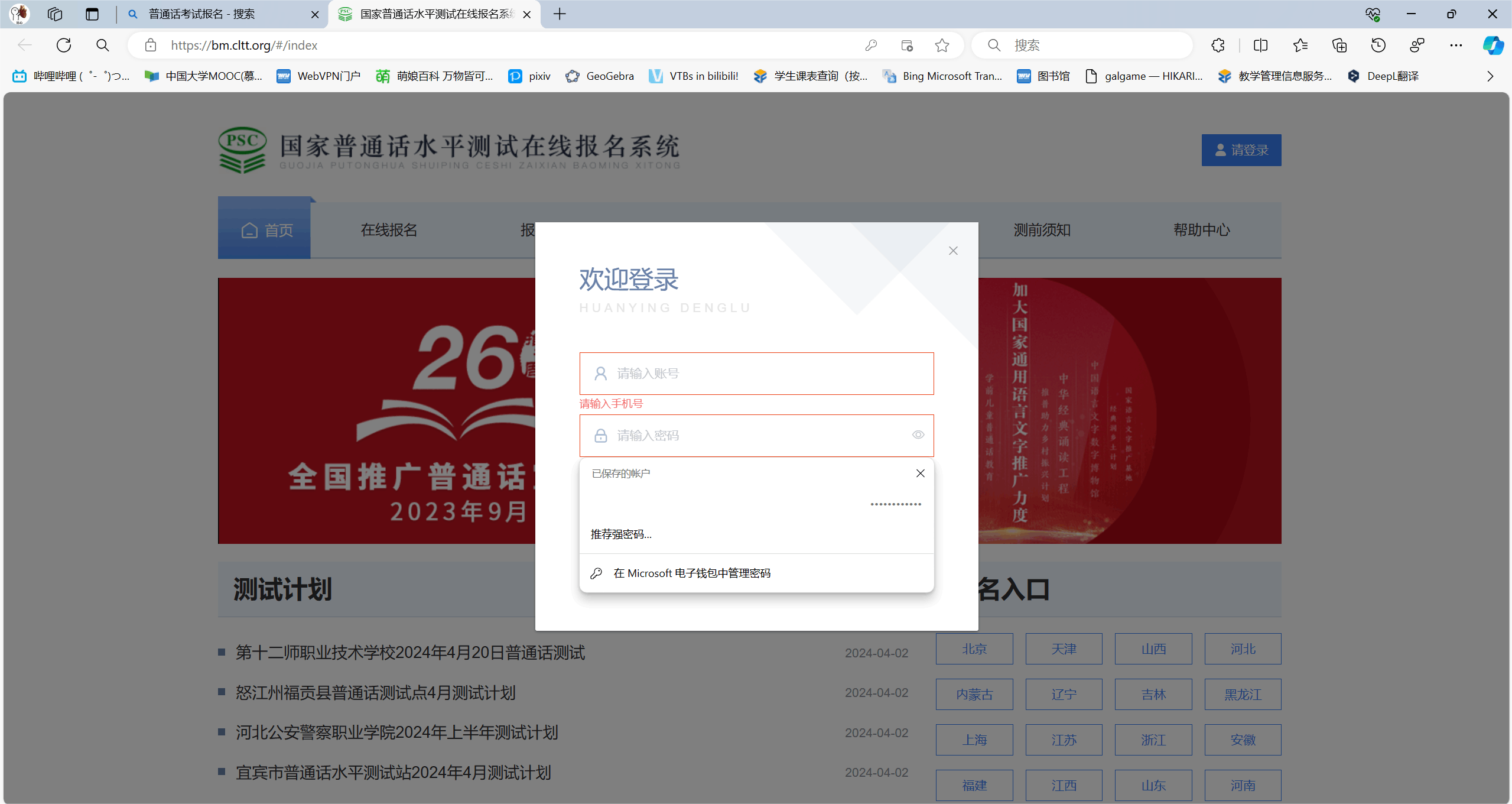
Task: Refresh the current page
Action: point(64,46)
